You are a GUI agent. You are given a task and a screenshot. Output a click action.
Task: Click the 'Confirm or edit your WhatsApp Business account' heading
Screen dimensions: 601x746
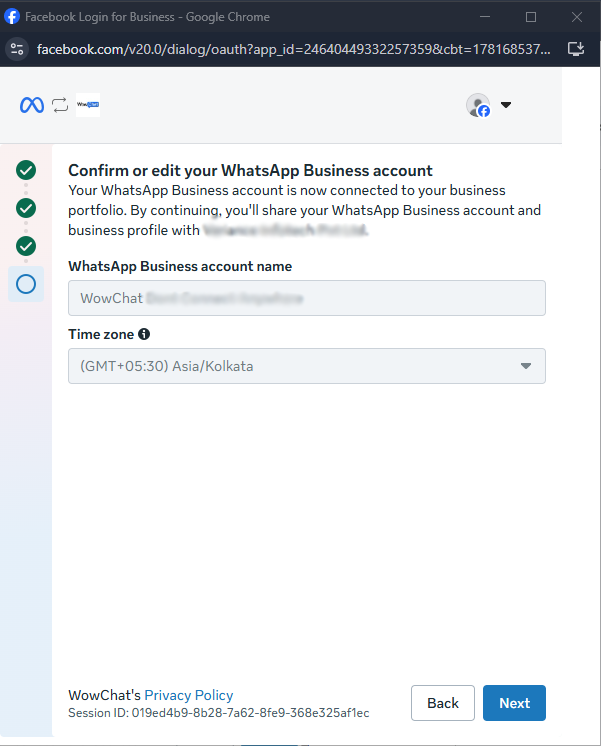(x=250, y=170)
